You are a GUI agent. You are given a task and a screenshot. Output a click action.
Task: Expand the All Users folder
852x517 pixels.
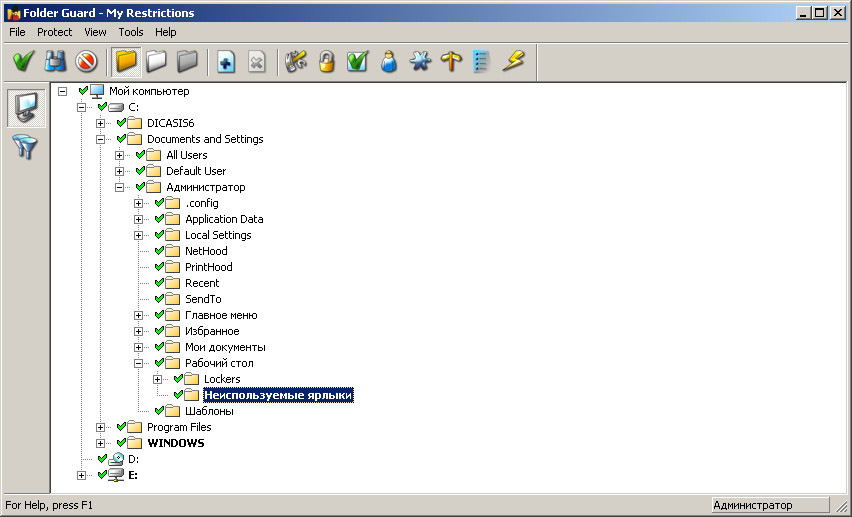(x=120, y=155)
